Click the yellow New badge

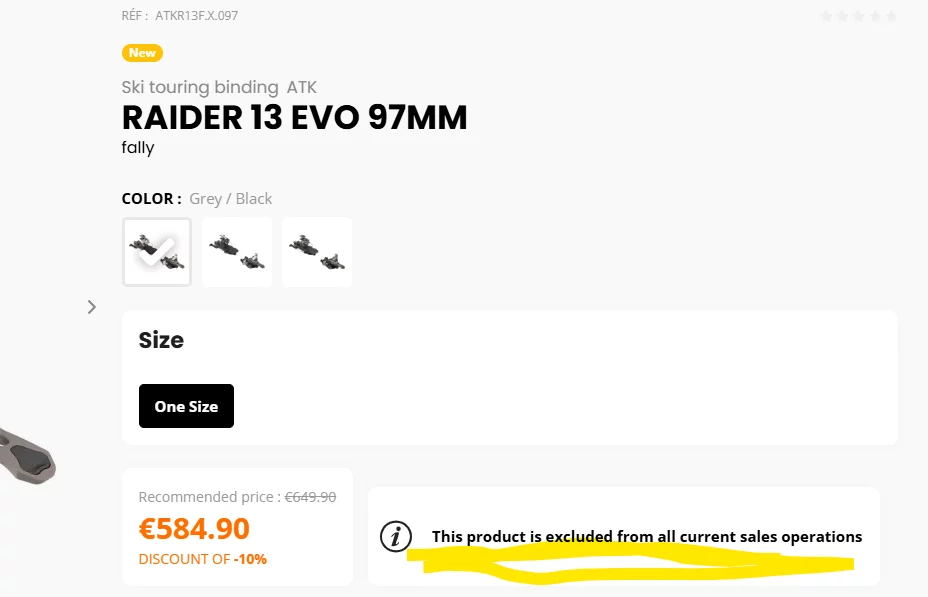point(142,53)
